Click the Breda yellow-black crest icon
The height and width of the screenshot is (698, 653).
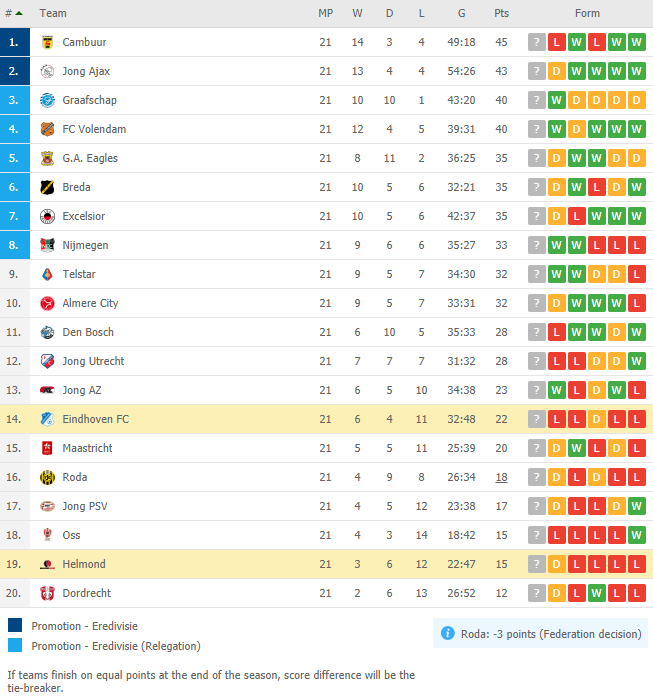coord(47,187)
